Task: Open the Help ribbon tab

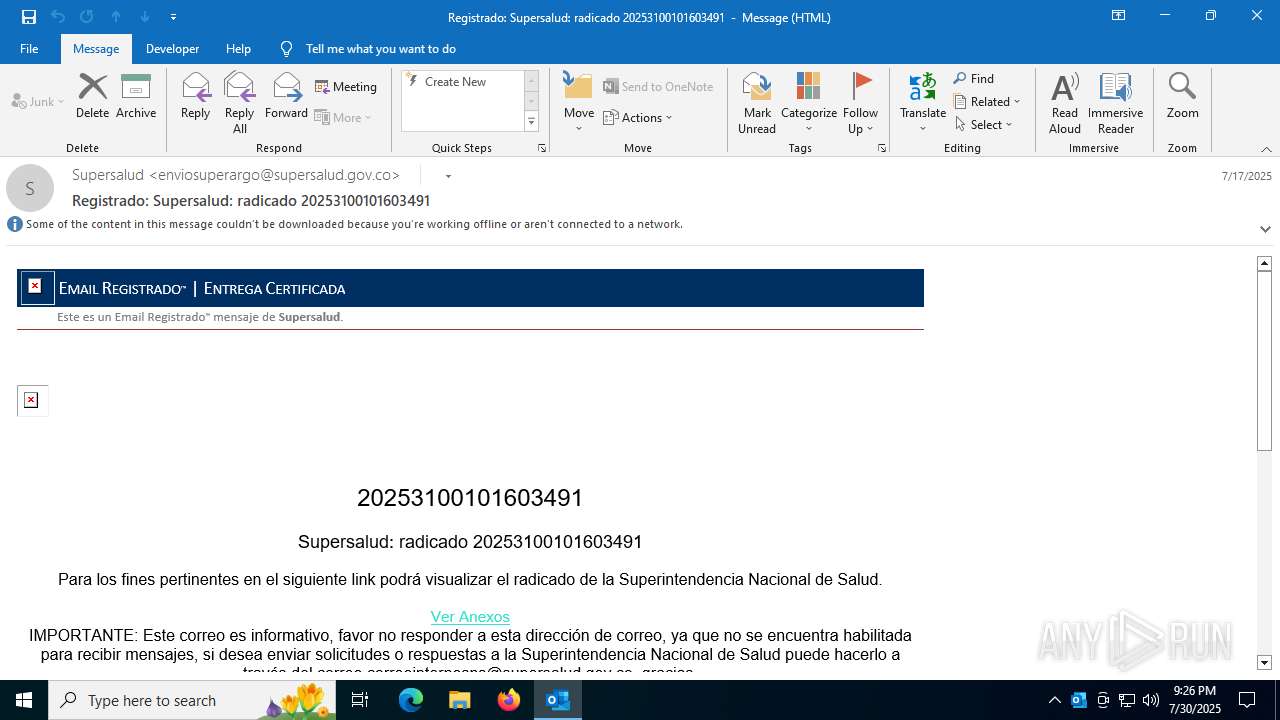Action: point(238,49)
